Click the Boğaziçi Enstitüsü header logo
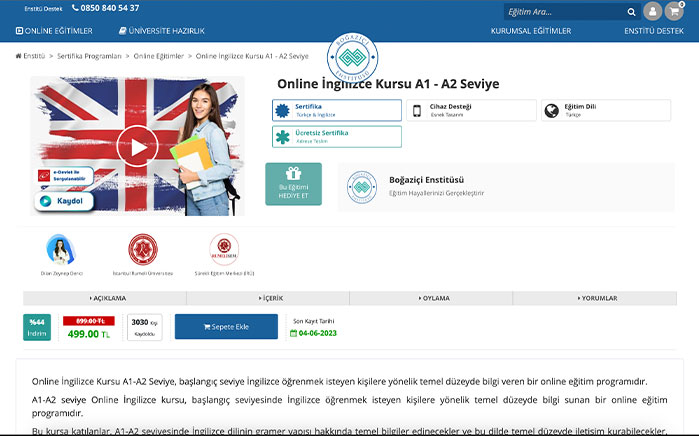Viewport: 699px width, 436px height. click(x=349, y=54)
